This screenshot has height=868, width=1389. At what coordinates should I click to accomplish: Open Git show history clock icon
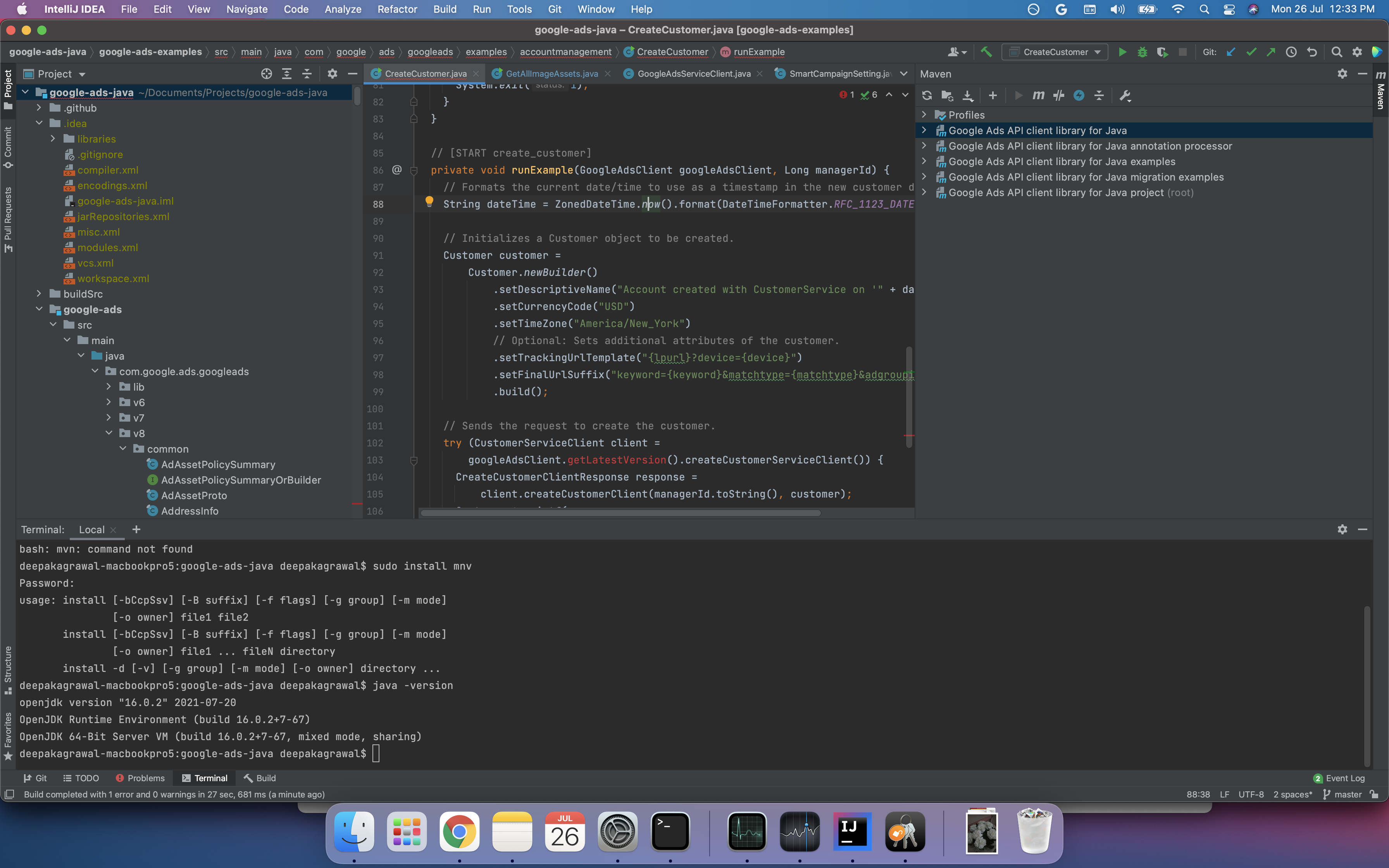coord(1291,52)
